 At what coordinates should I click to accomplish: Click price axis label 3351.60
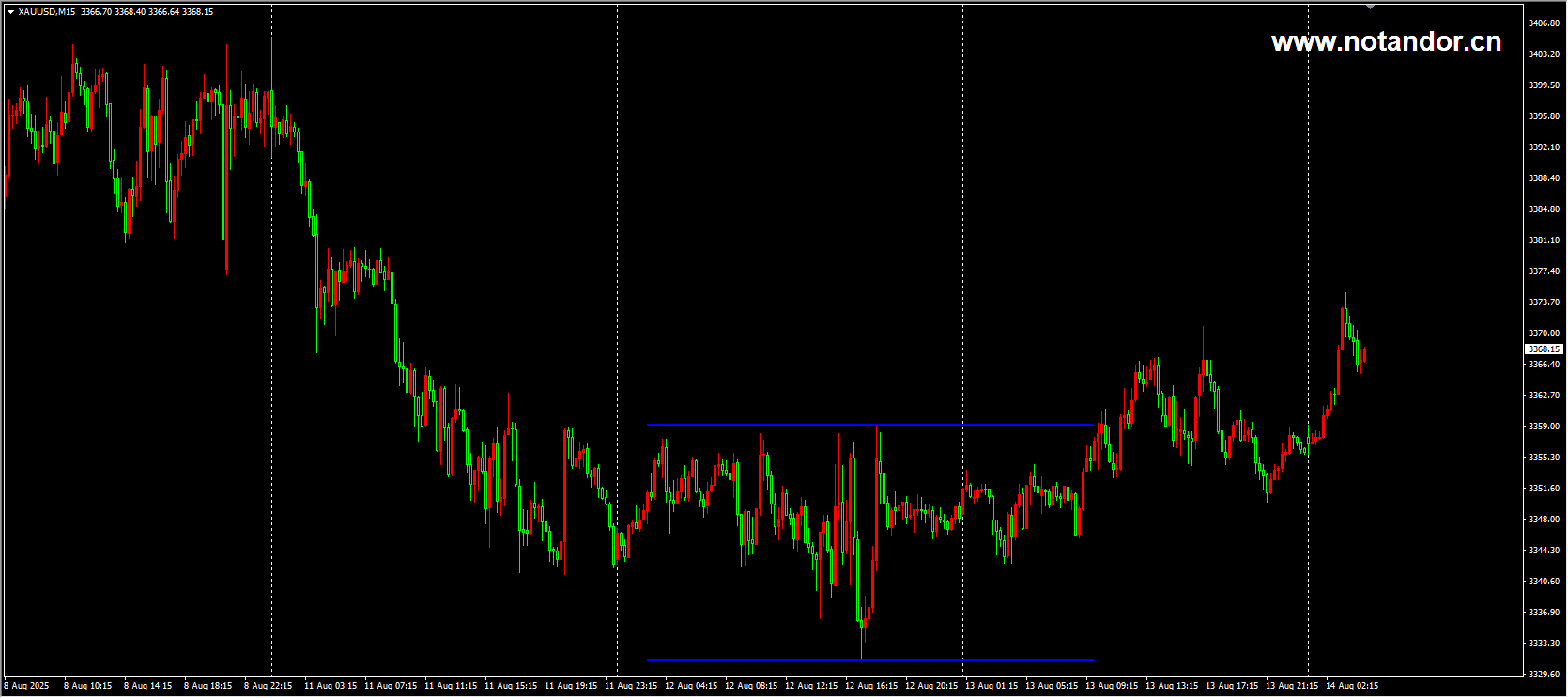[1545, 489]
